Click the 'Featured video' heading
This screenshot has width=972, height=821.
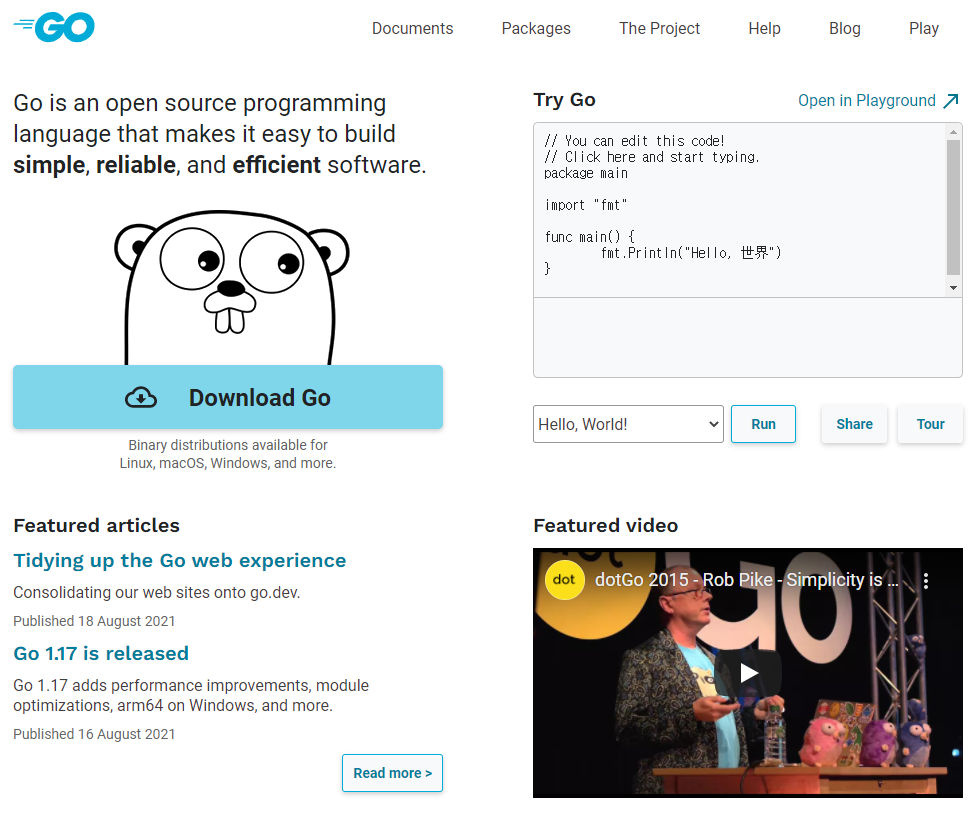pos(606,526)
